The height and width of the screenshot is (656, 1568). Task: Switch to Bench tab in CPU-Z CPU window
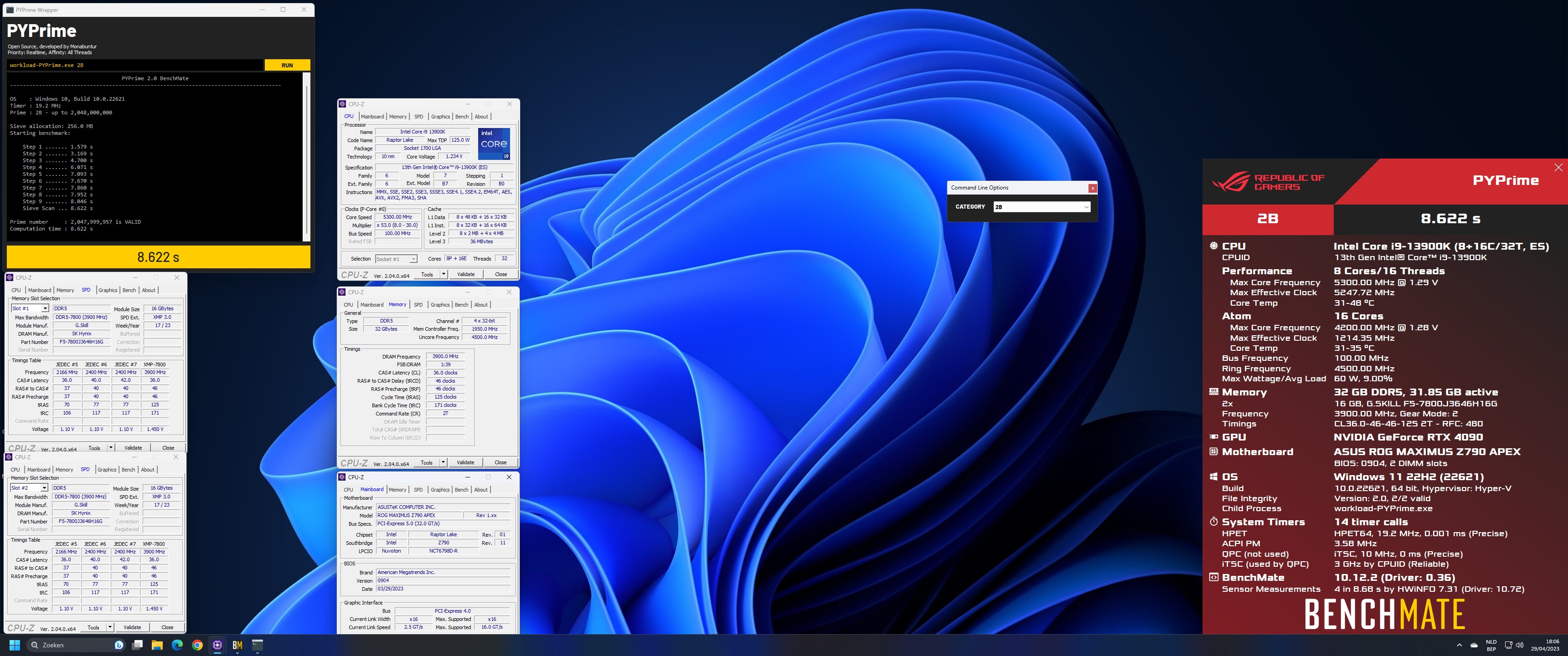coord(462,117)
